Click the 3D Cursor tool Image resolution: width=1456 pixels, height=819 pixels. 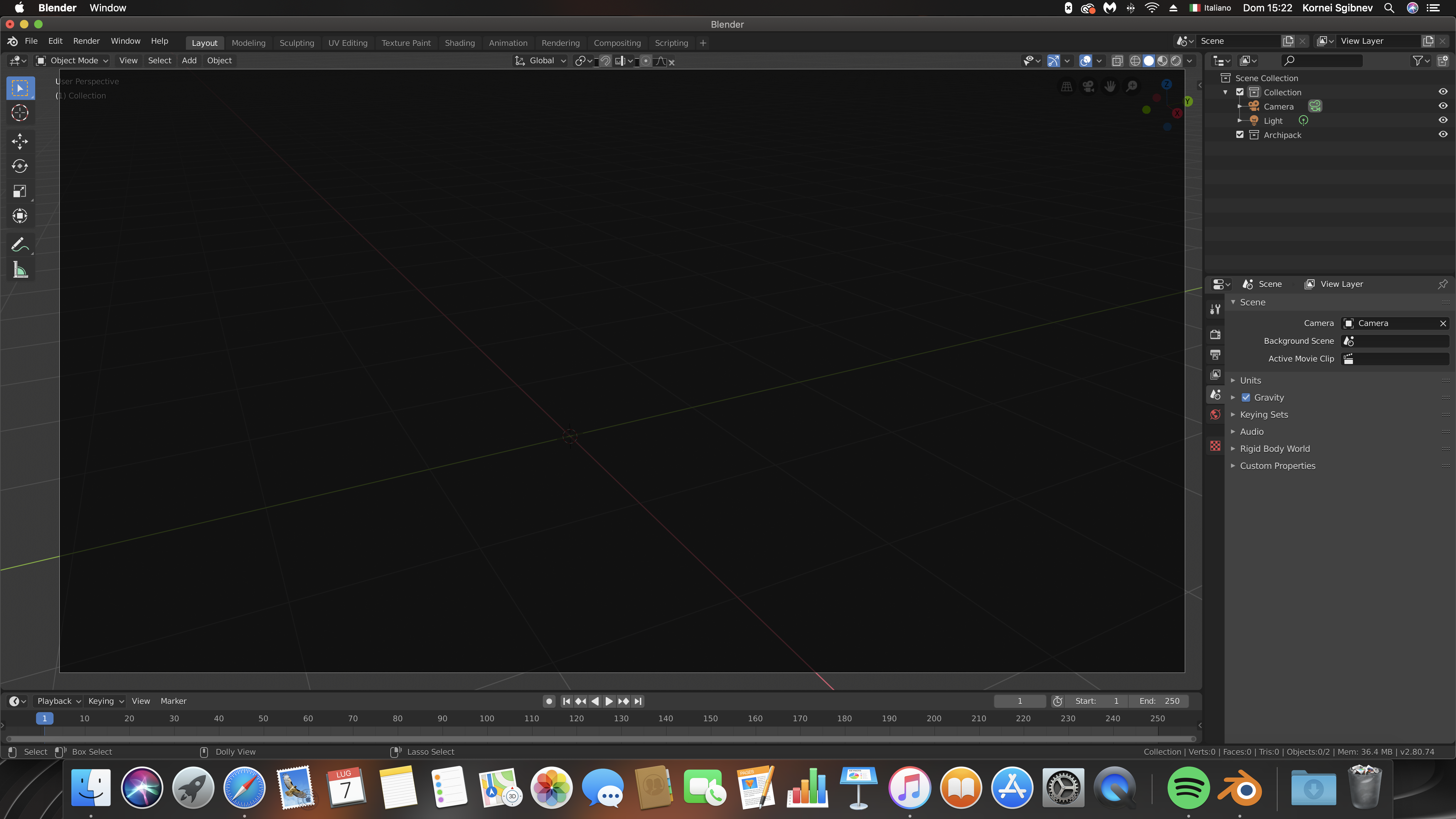point(20,113)
